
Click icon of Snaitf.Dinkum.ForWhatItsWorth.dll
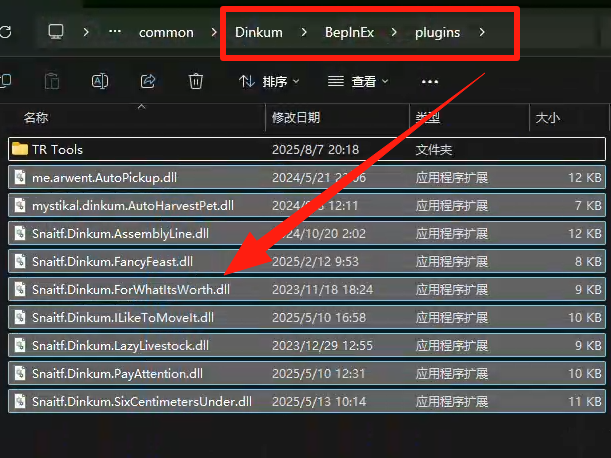click(x=20, y=289)
